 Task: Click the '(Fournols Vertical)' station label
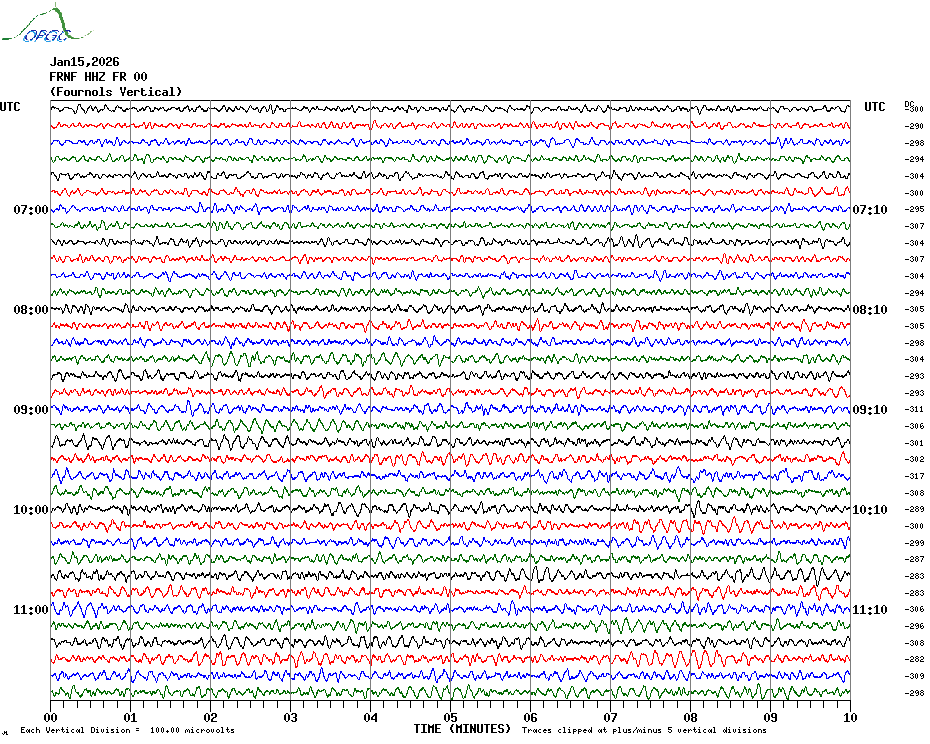116,92
